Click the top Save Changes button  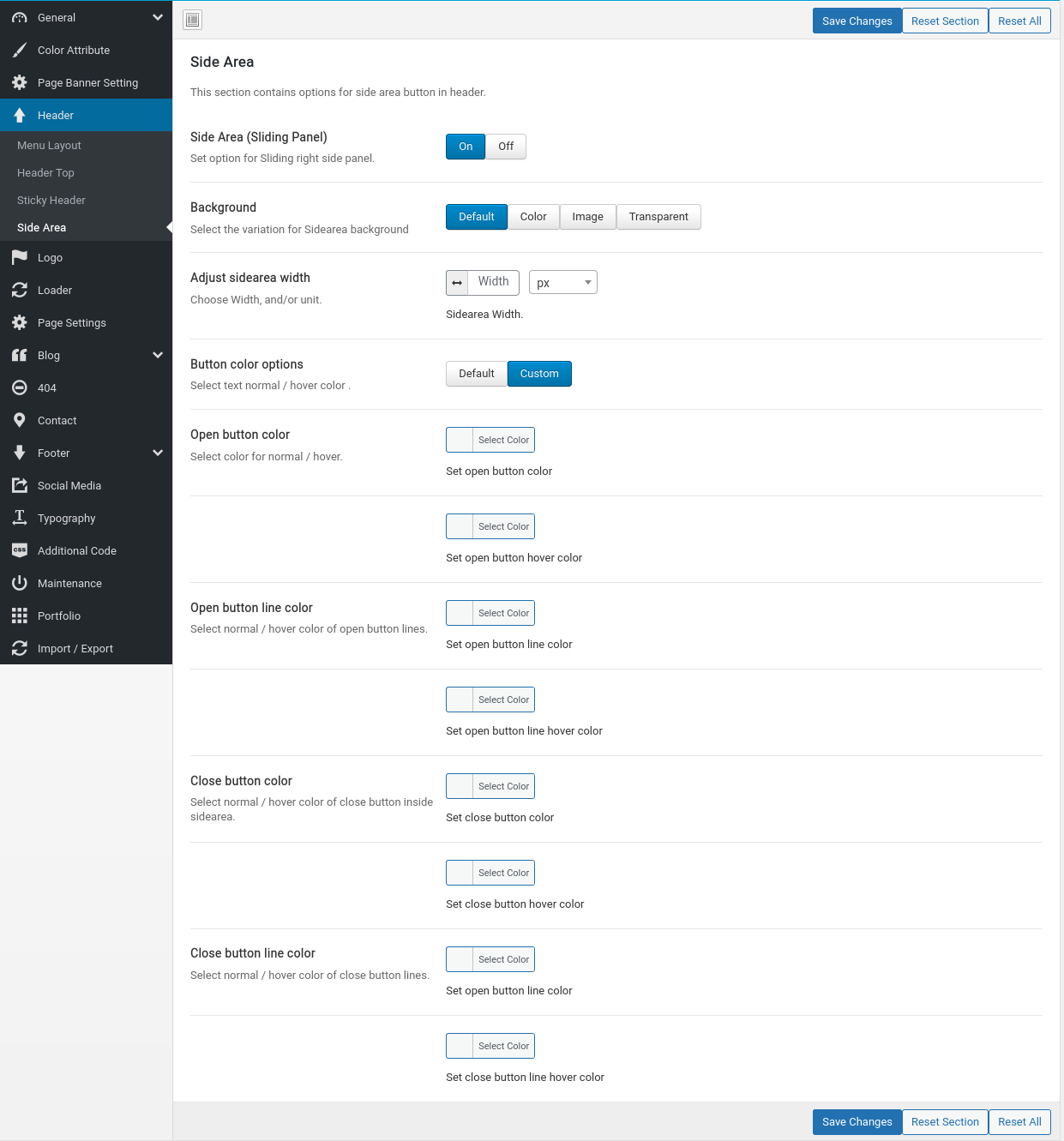857,21
